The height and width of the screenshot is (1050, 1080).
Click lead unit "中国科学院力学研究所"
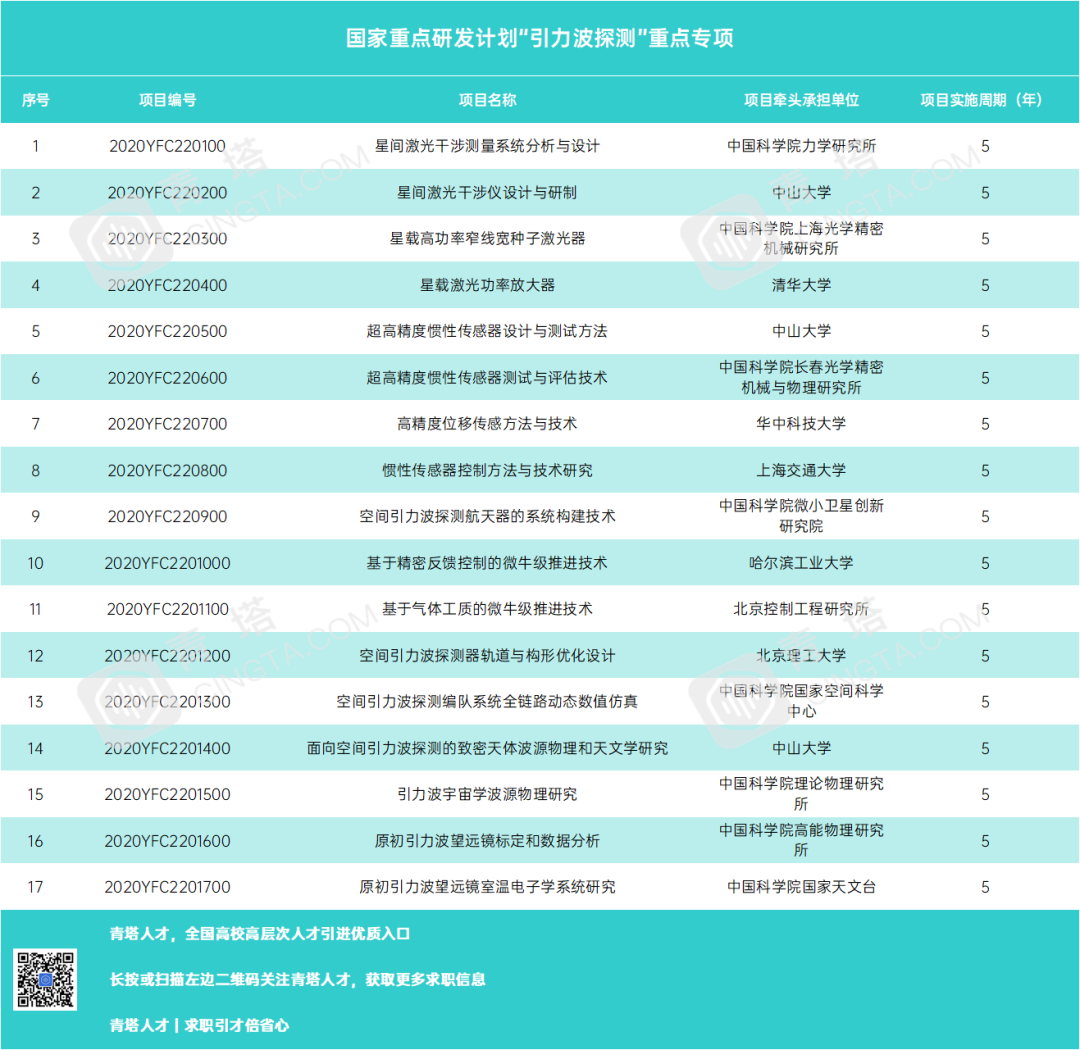click(801, 146)
